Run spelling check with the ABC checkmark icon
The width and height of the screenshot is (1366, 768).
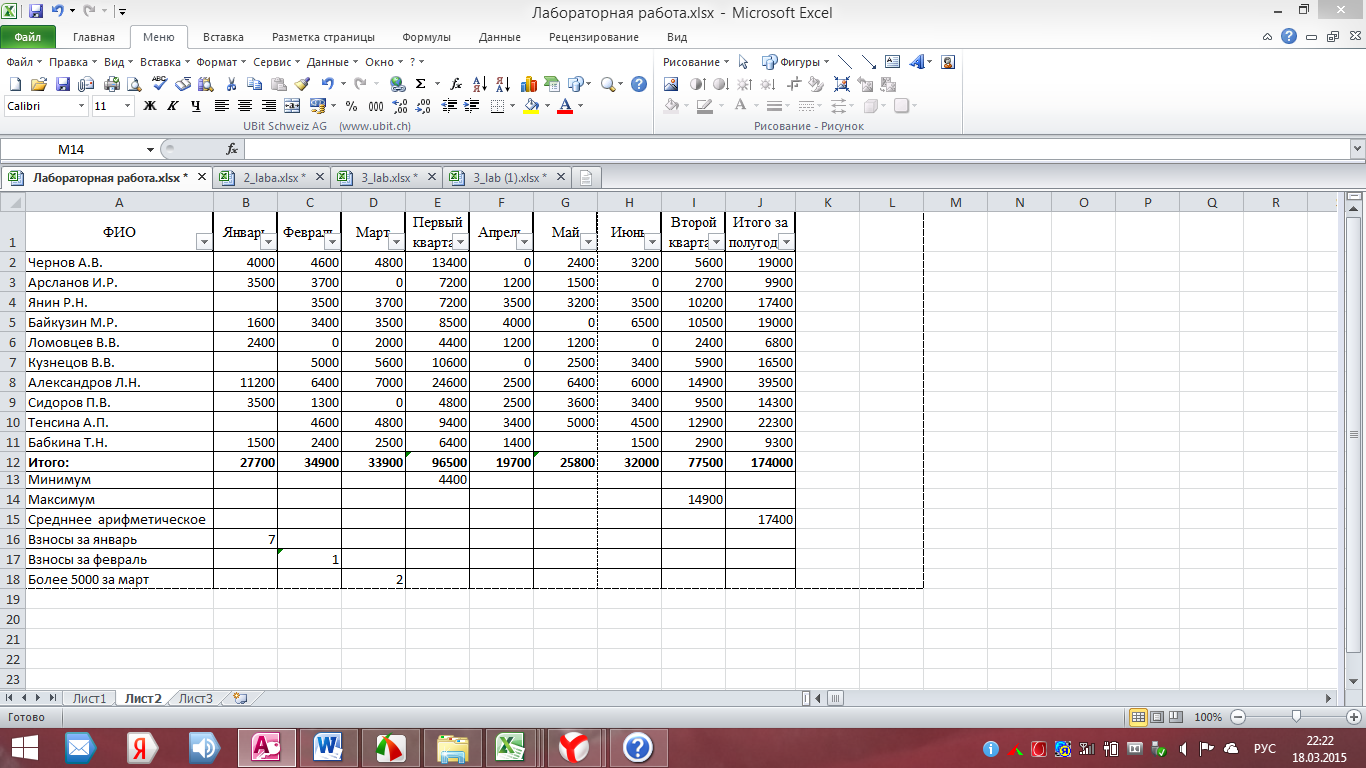pyautogui.click(x=159, y=84)
